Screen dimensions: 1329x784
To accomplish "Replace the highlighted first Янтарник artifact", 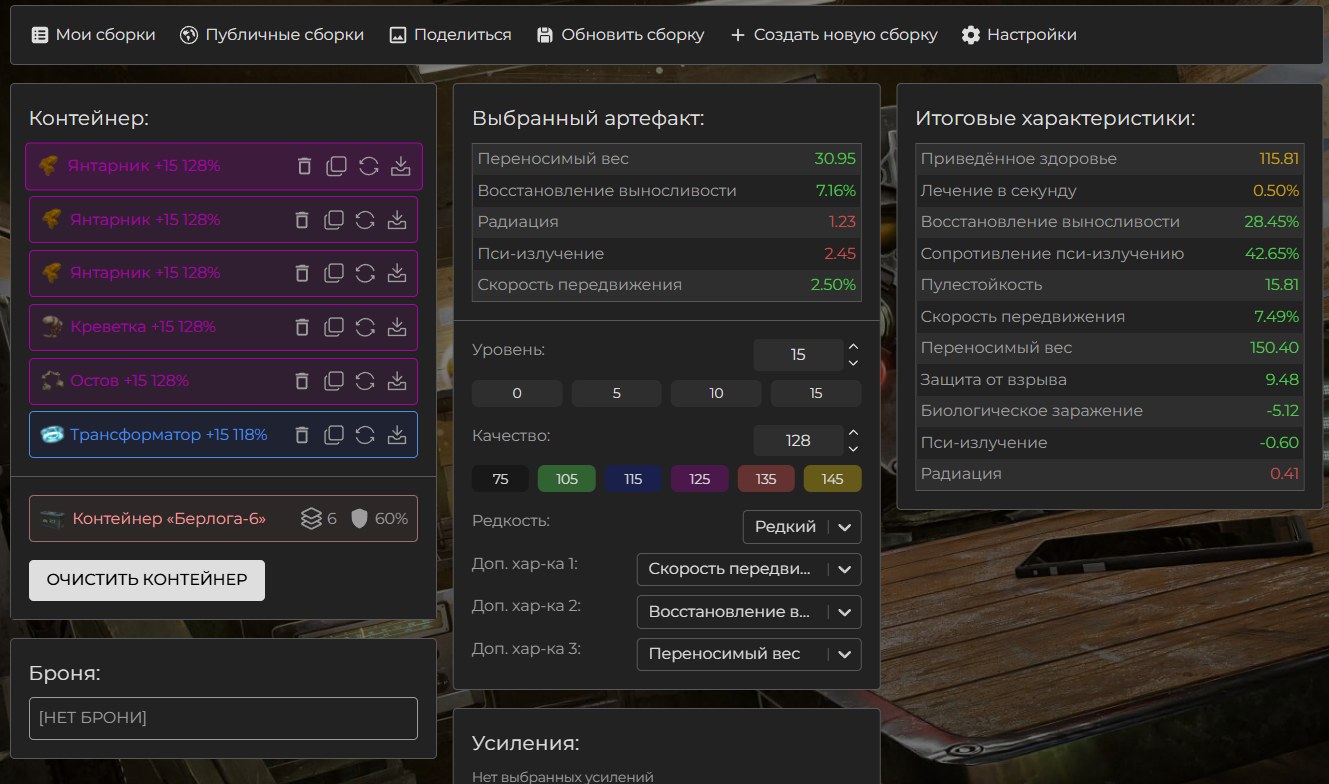I will tap(368, 166).
